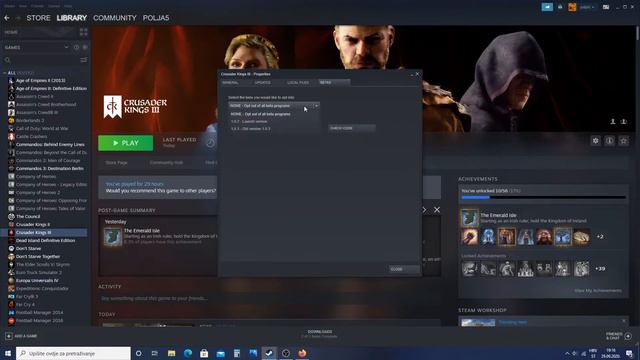Choose 1.0.2 Launch version beta option

[249, 122]
